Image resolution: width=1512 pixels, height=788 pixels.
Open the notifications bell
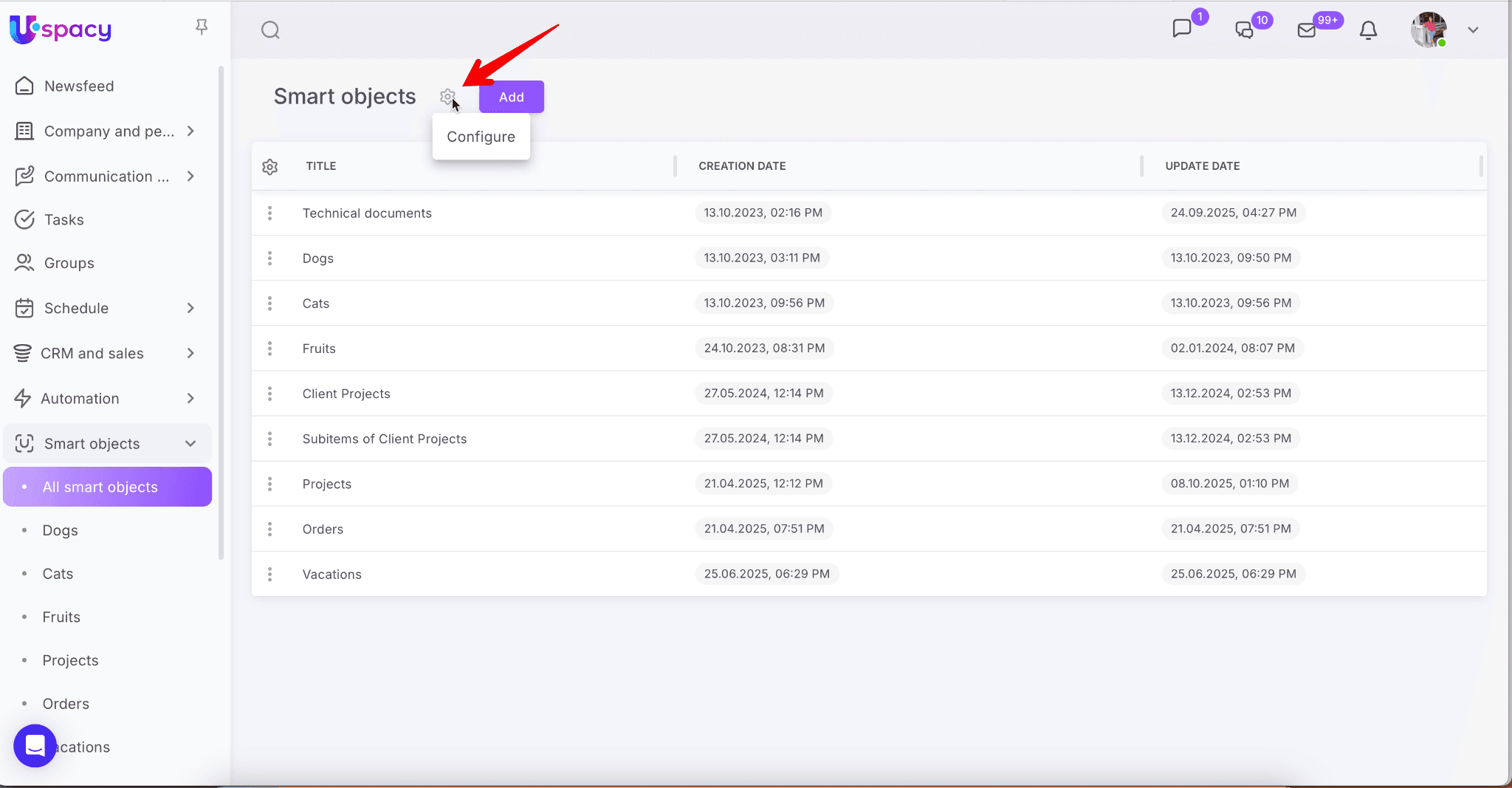point(1368,30)
